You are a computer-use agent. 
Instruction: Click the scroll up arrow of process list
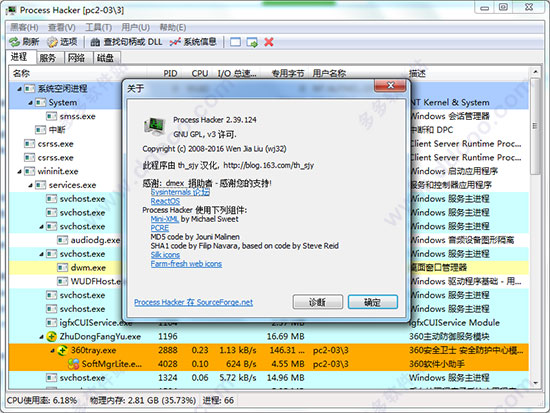coord(535,72)
